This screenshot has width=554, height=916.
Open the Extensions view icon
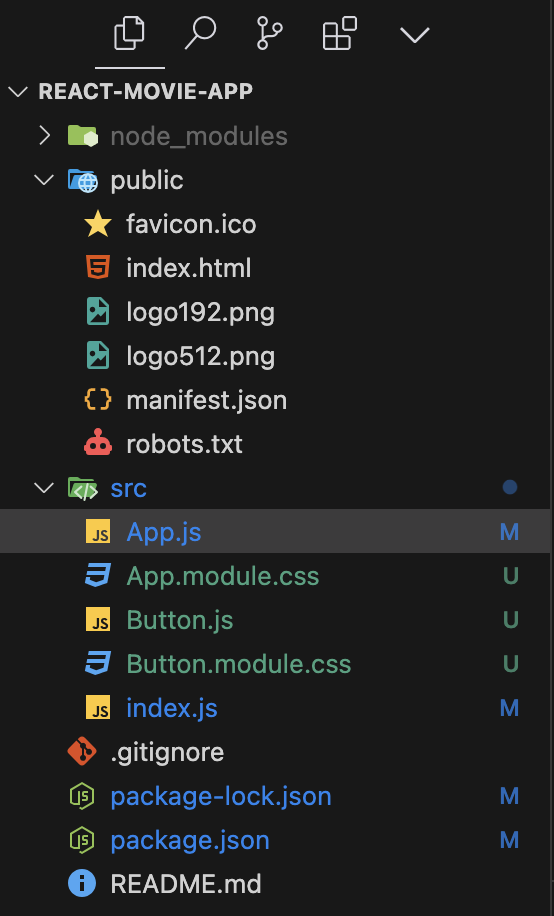(x=340, y=33)
